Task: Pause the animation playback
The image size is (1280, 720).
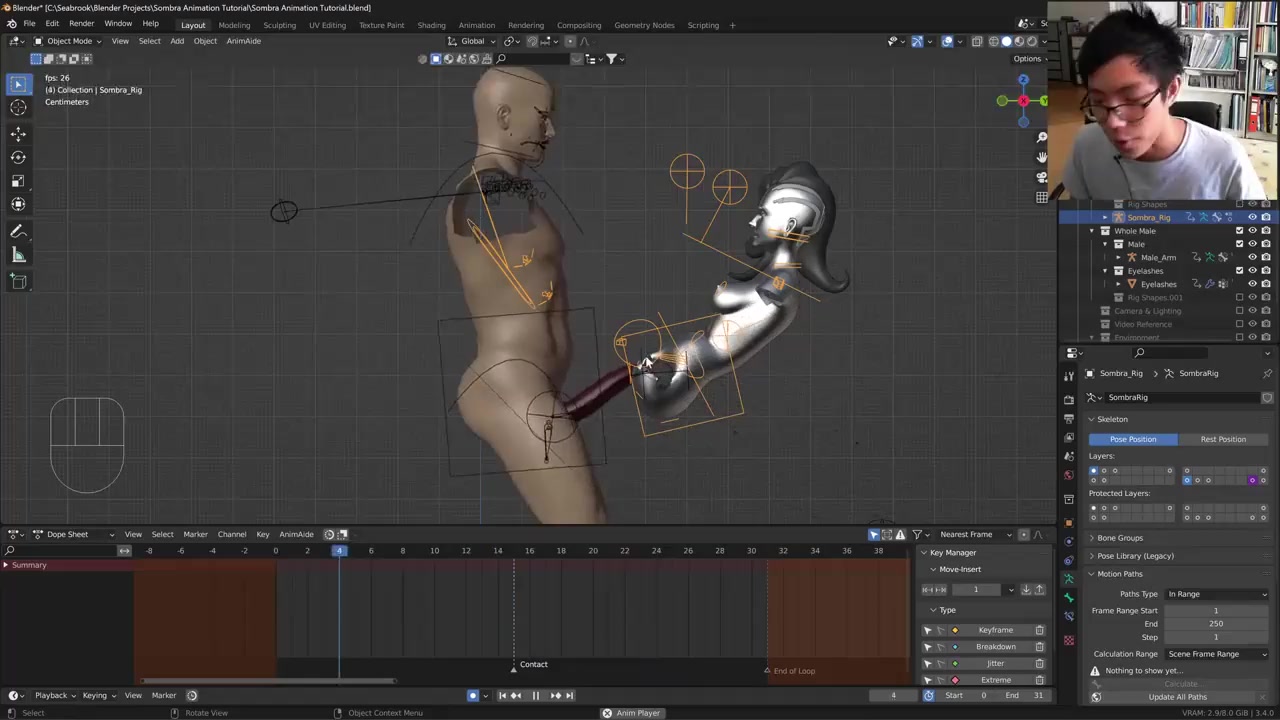Action: click(535, 696)
